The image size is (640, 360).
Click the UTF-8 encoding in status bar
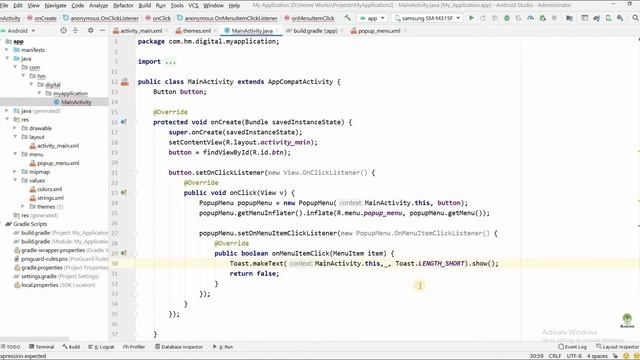click(574, 356)
